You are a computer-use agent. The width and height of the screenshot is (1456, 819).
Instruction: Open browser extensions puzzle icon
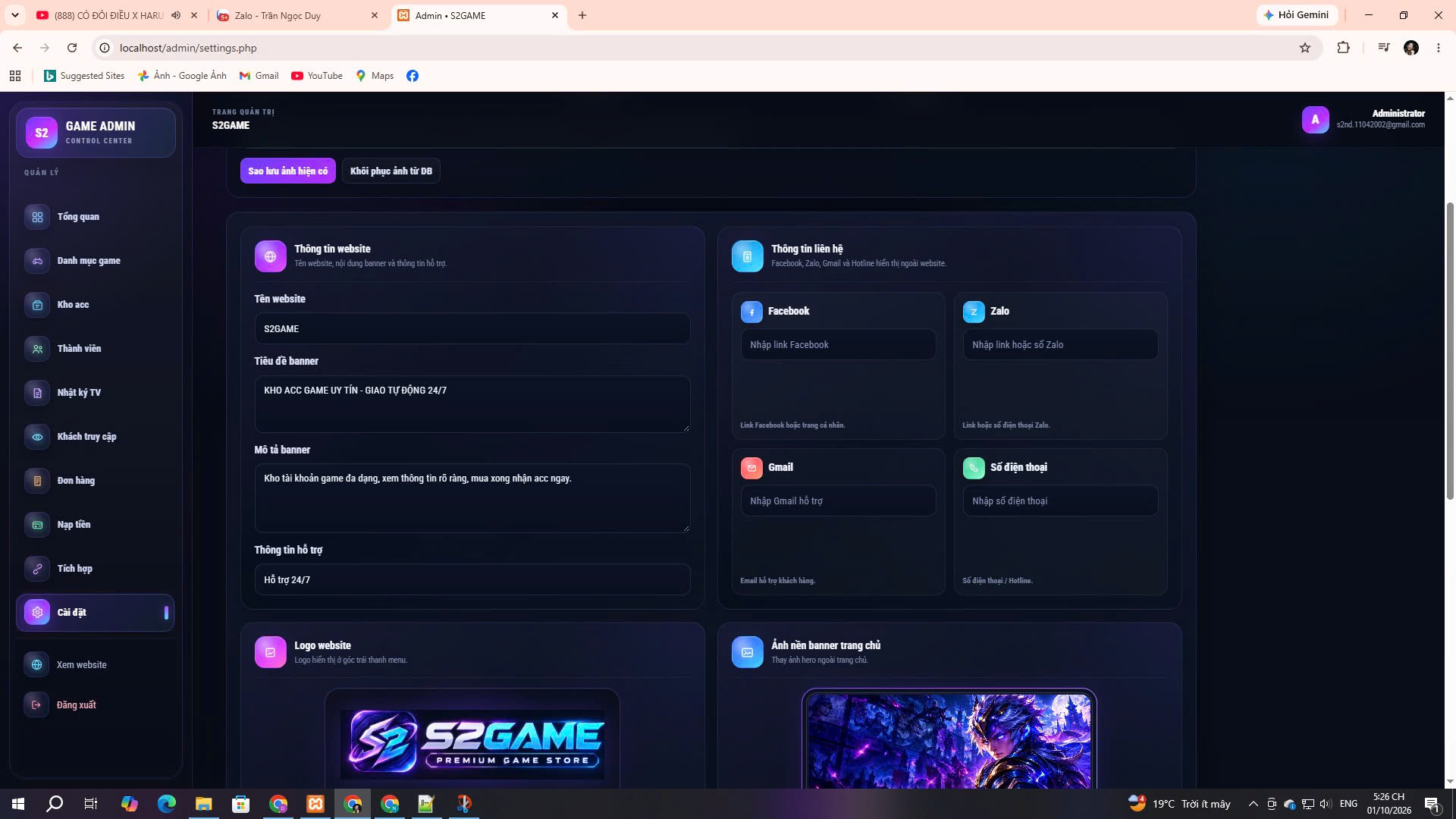(1343, 48)
